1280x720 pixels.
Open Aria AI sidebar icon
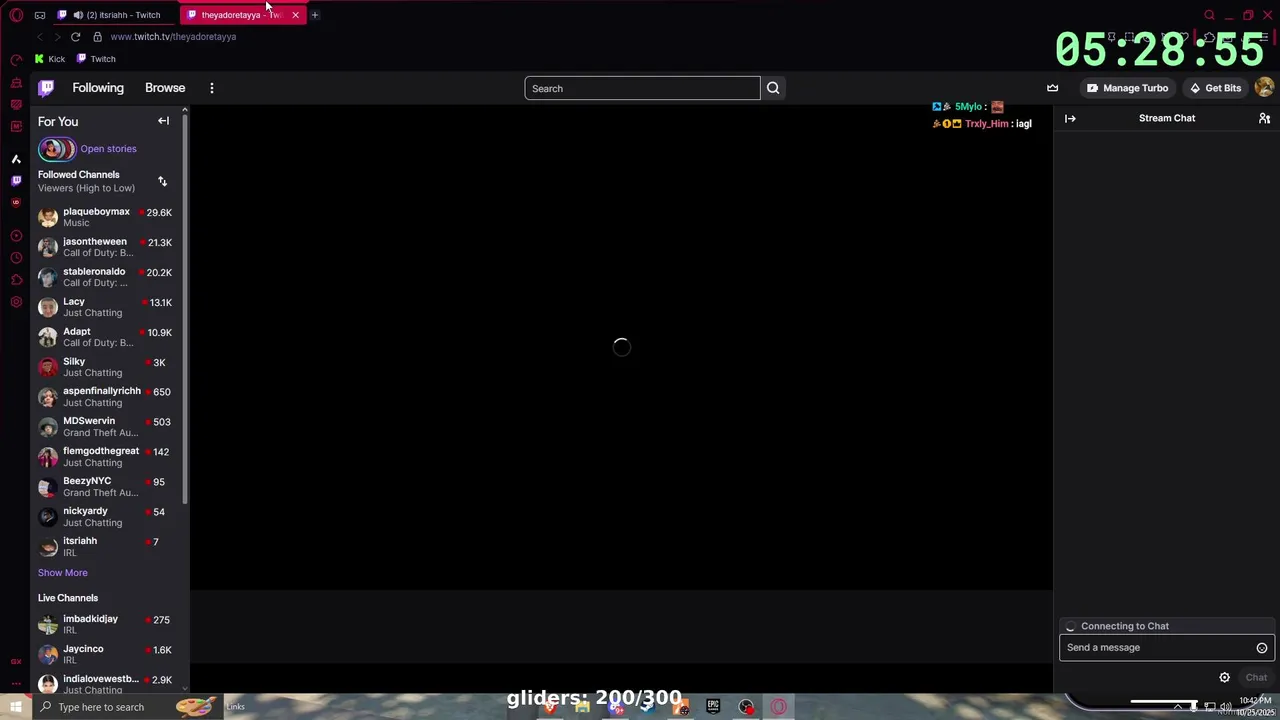coord(16,159)
